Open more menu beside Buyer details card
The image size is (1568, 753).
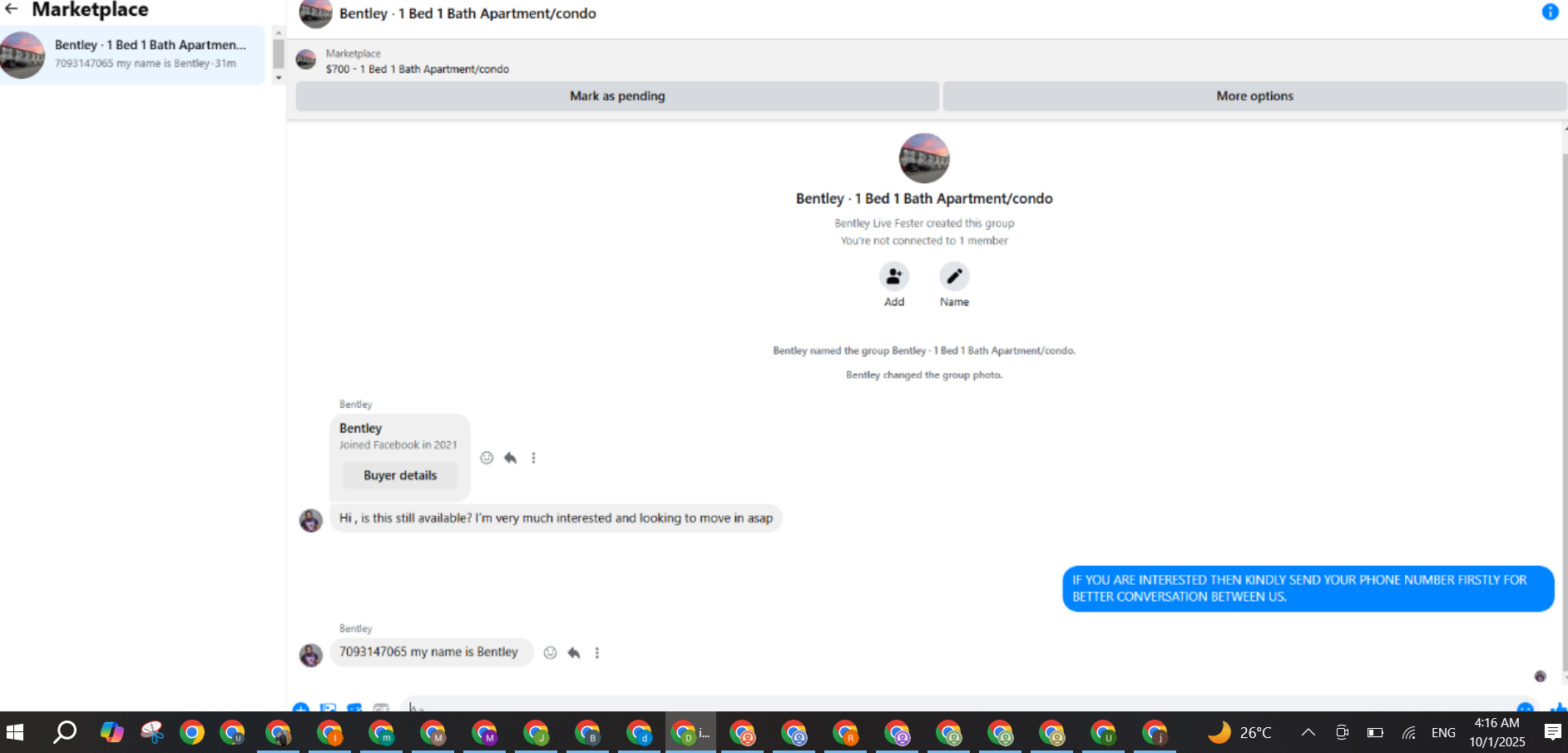tap(533, 458)
